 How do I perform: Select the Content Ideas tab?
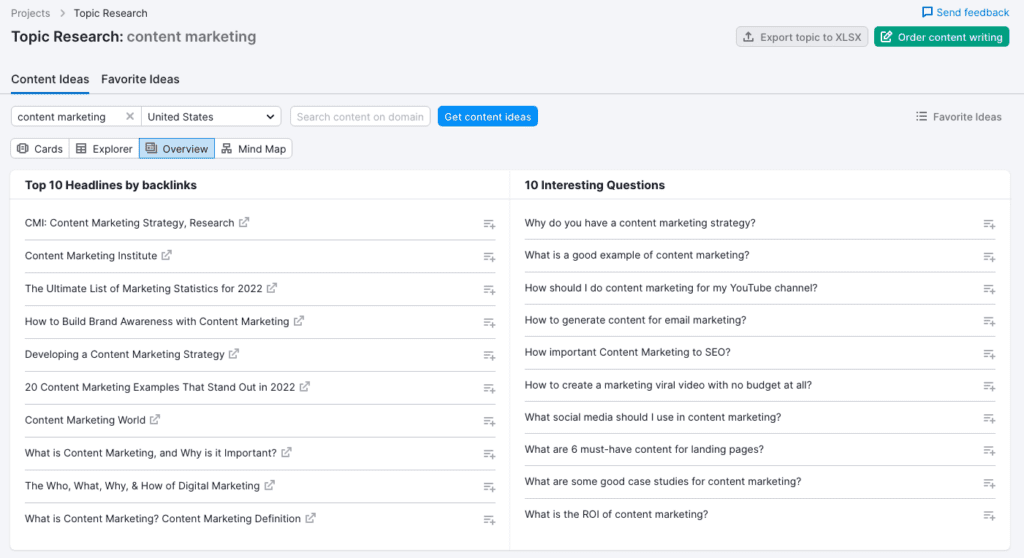50,79
